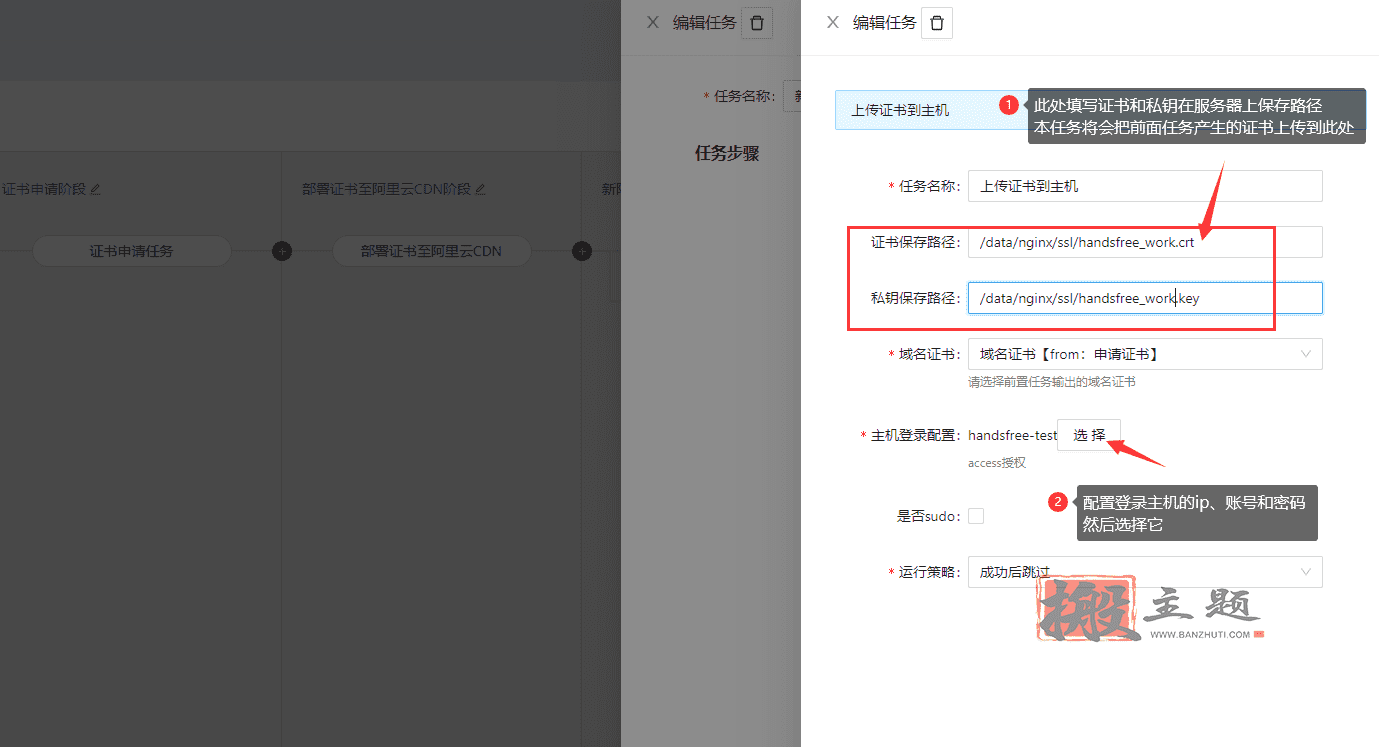Add task after 部署证书至阿里云CDN node

(582, 251)
